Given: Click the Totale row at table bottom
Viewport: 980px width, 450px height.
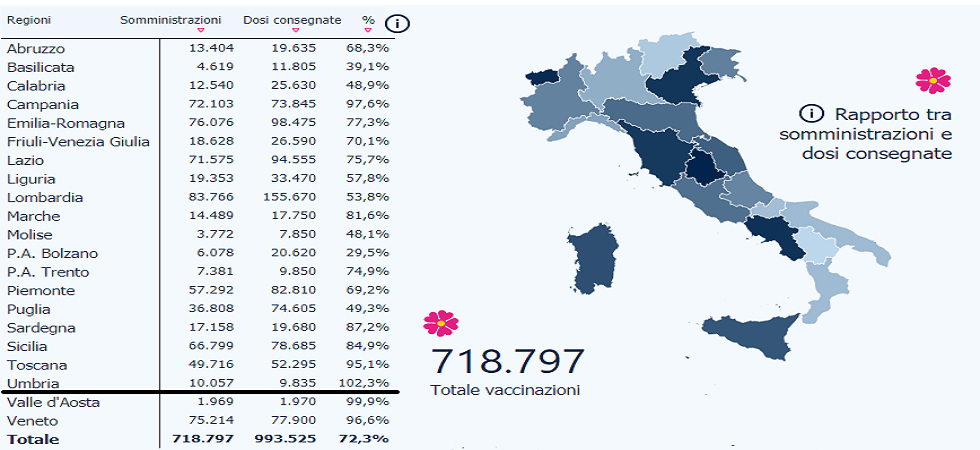Looking at the screenshot, I should (33, 439).
